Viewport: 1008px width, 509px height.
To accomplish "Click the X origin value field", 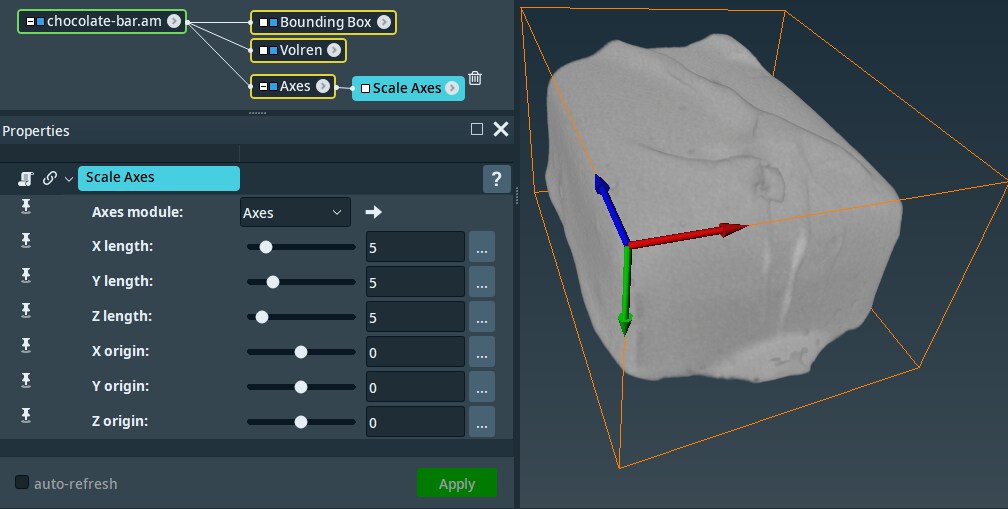I will pos(415,352).
